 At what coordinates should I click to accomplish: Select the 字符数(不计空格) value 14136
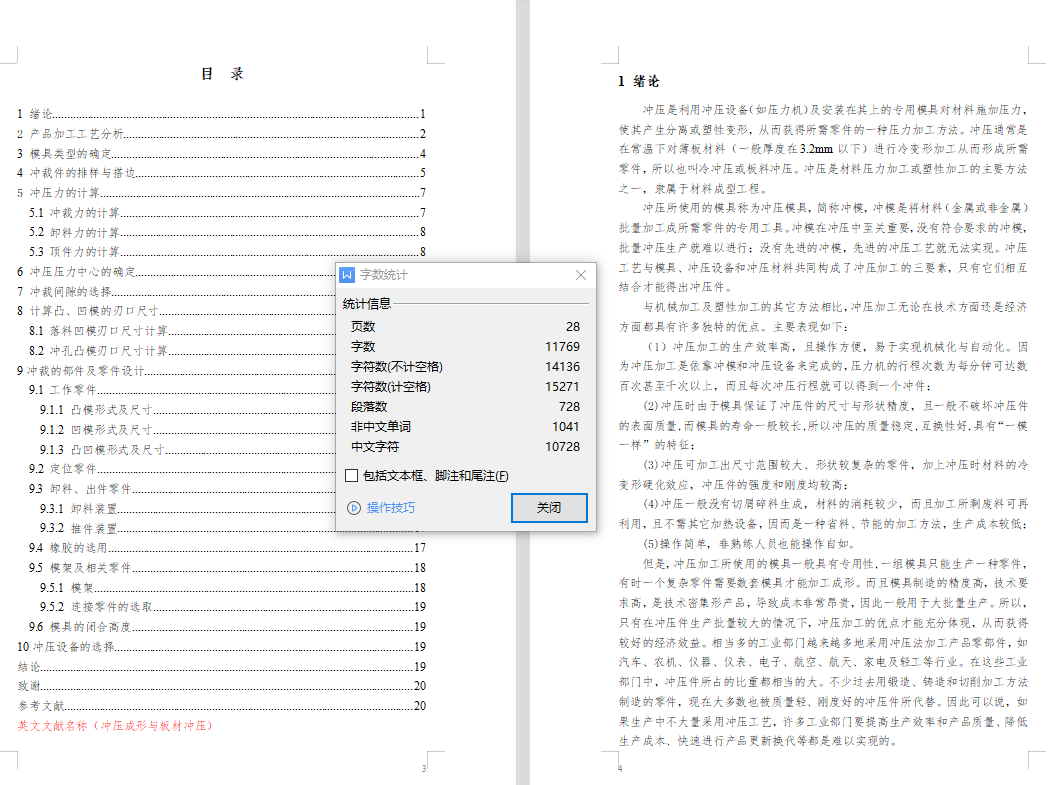(562, 367)
